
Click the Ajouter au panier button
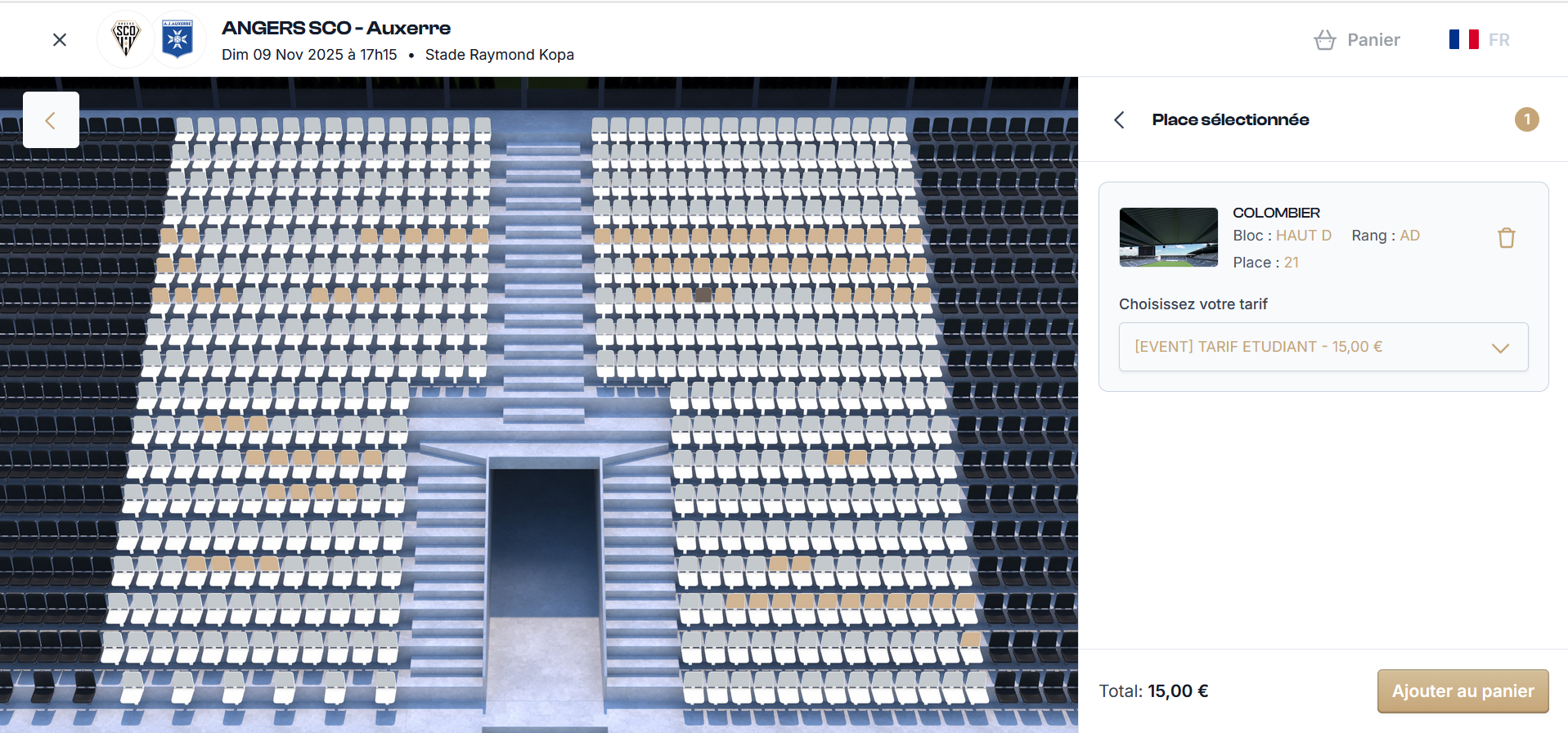[x=1462, y=691]
